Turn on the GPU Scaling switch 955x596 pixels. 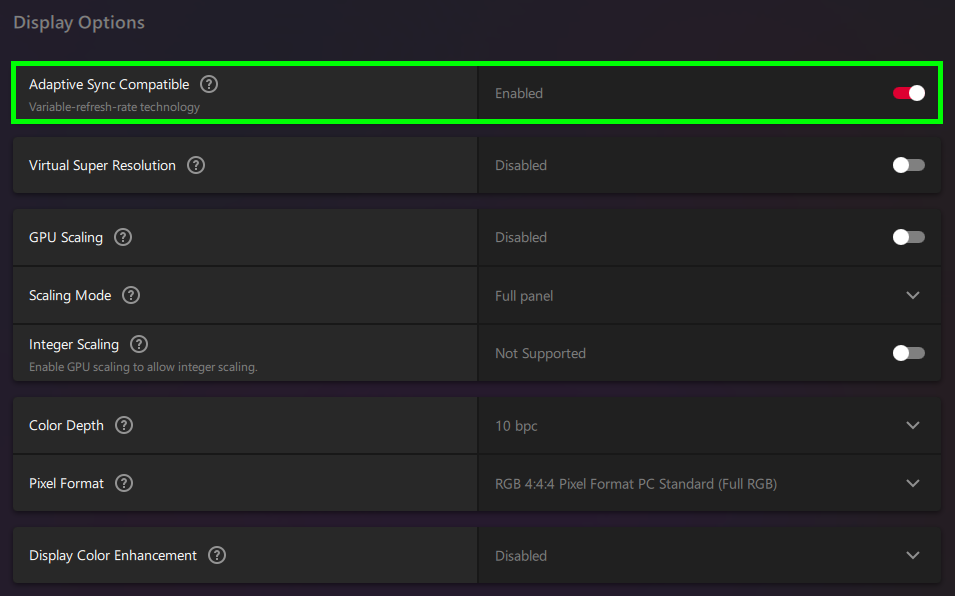[908, 237]
